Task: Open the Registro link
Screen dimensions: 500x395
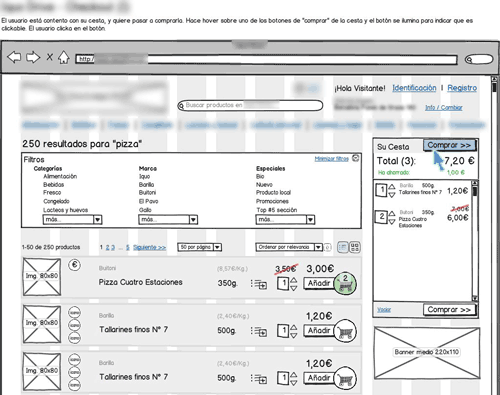Action: point(462,88)
